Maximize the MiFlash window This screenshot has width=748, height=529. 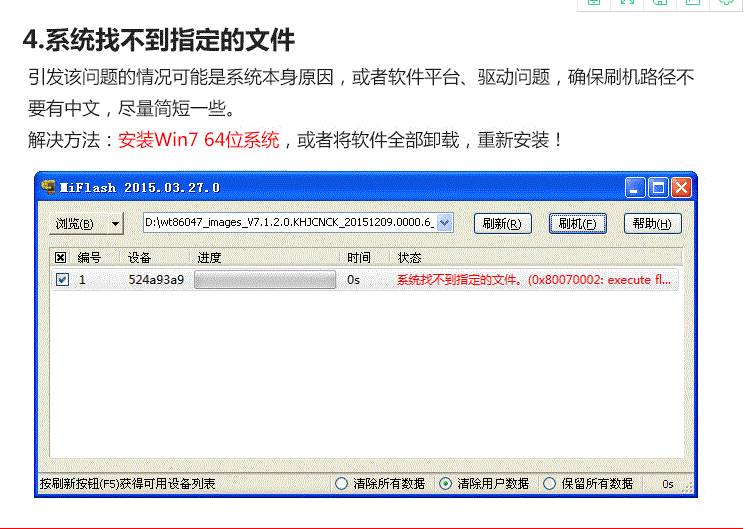click(658, 187)
